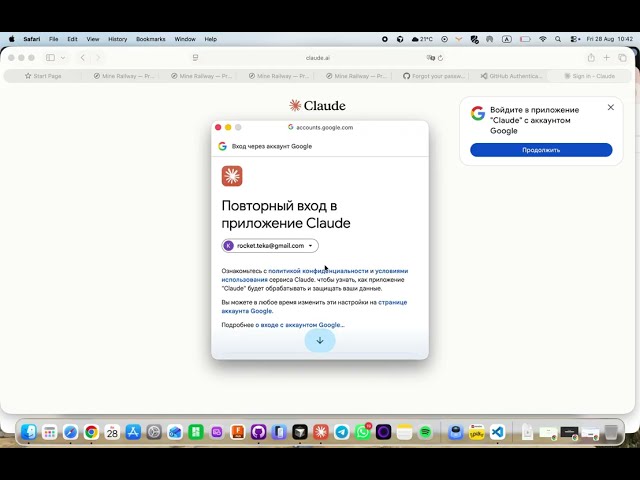The image size is (640, 480).
Task: Open the Trash from the Dock
Action: [x=611, y=432]
